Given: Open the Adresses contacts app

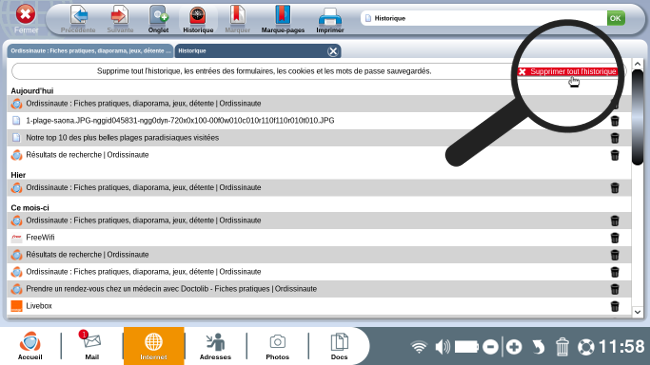Looking at the screenshot, I should [215, 346].
